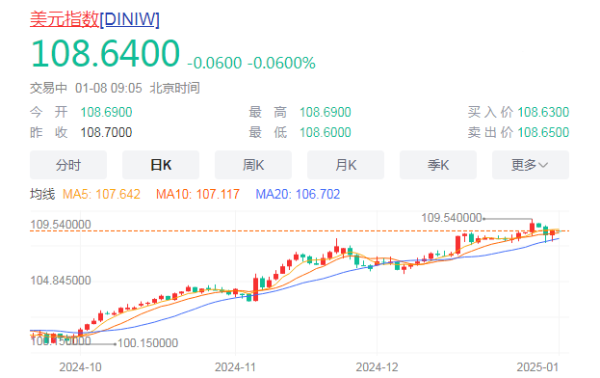Click the MA5 moving average label
Screen dimensions: 600x378
click(x=101, y=194)
